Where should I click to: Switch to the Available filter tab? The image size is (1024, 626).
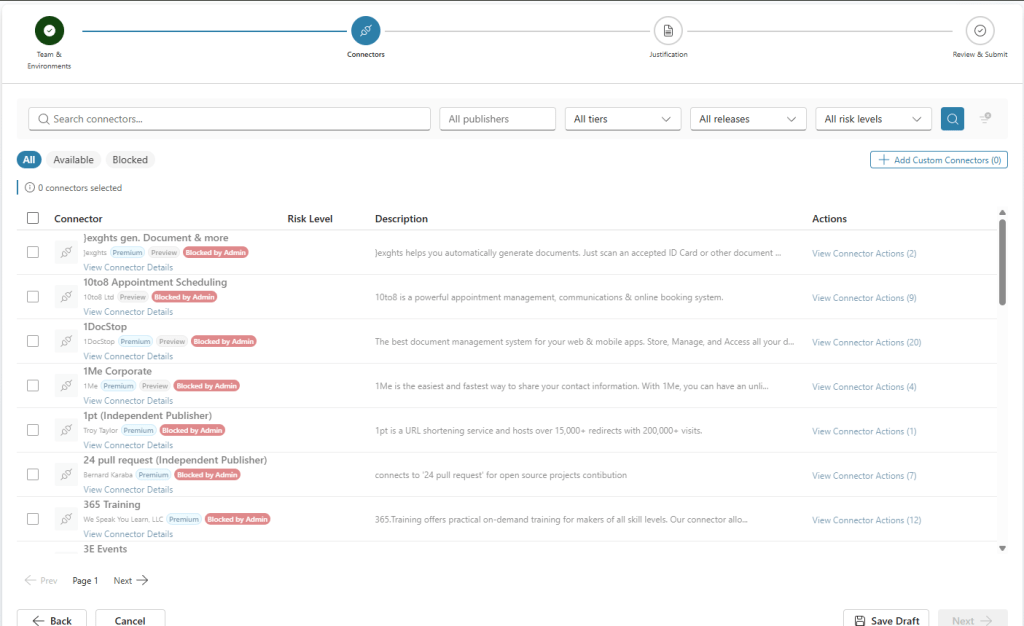pyautogui.click(x=73, y=160)
